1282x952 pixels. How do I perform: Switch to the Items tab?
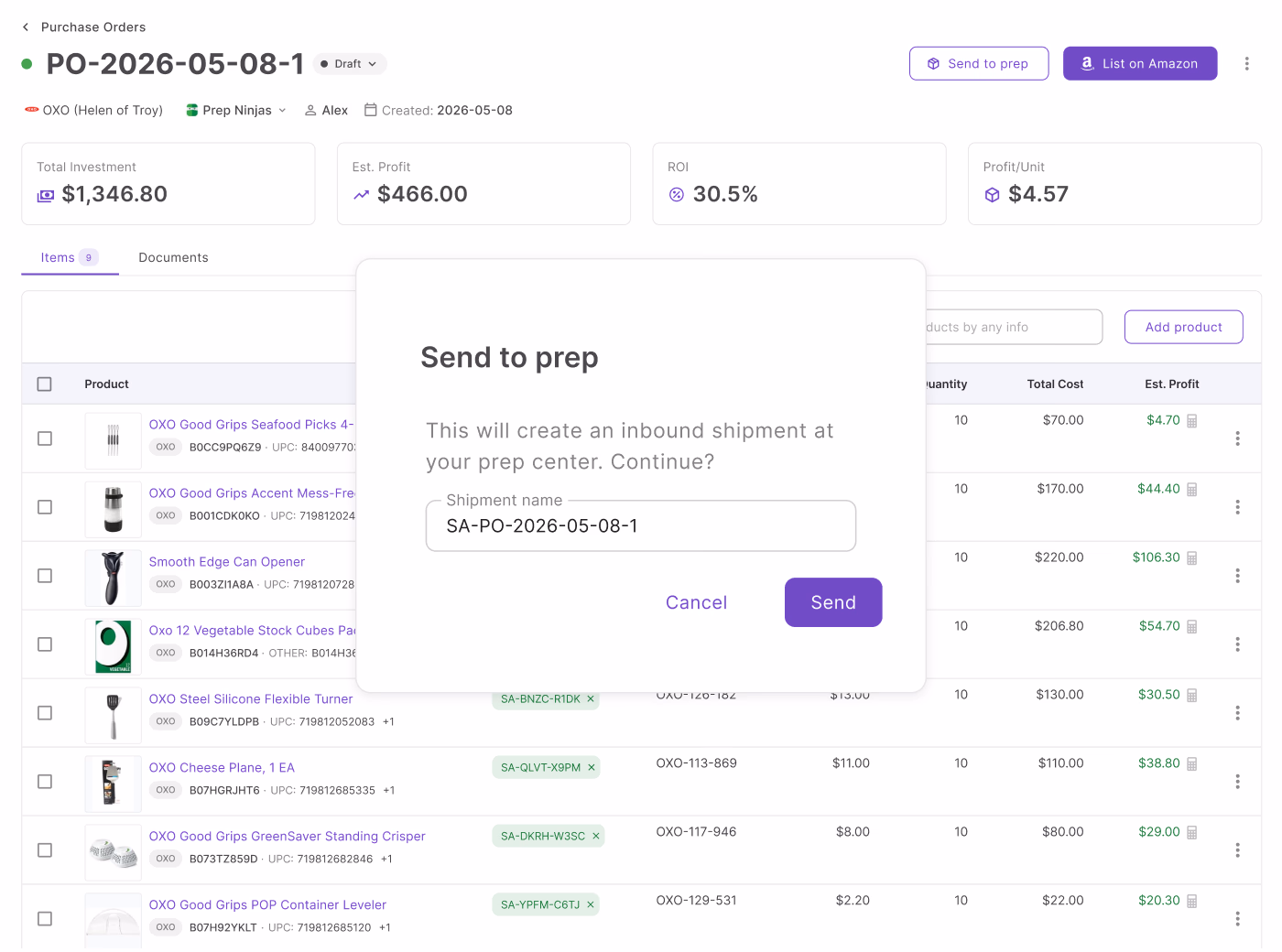pos(70,257)
